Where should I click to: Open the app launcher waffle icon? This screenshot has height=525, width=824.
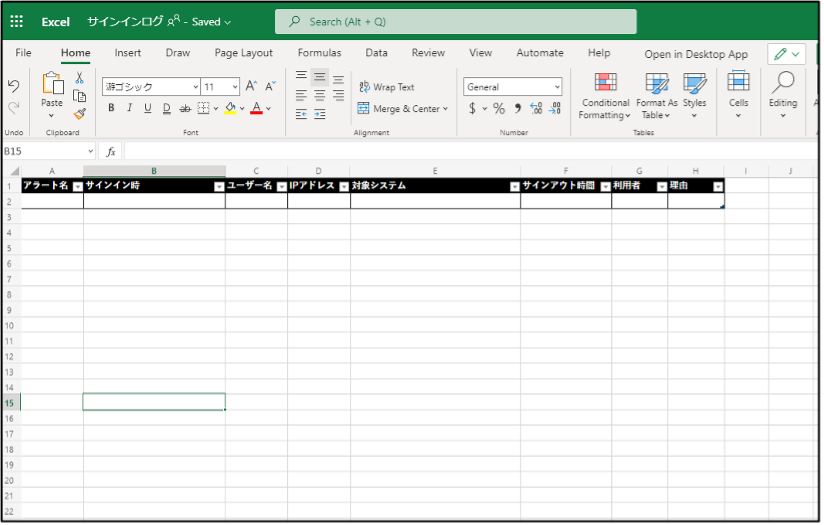[16, 21]
